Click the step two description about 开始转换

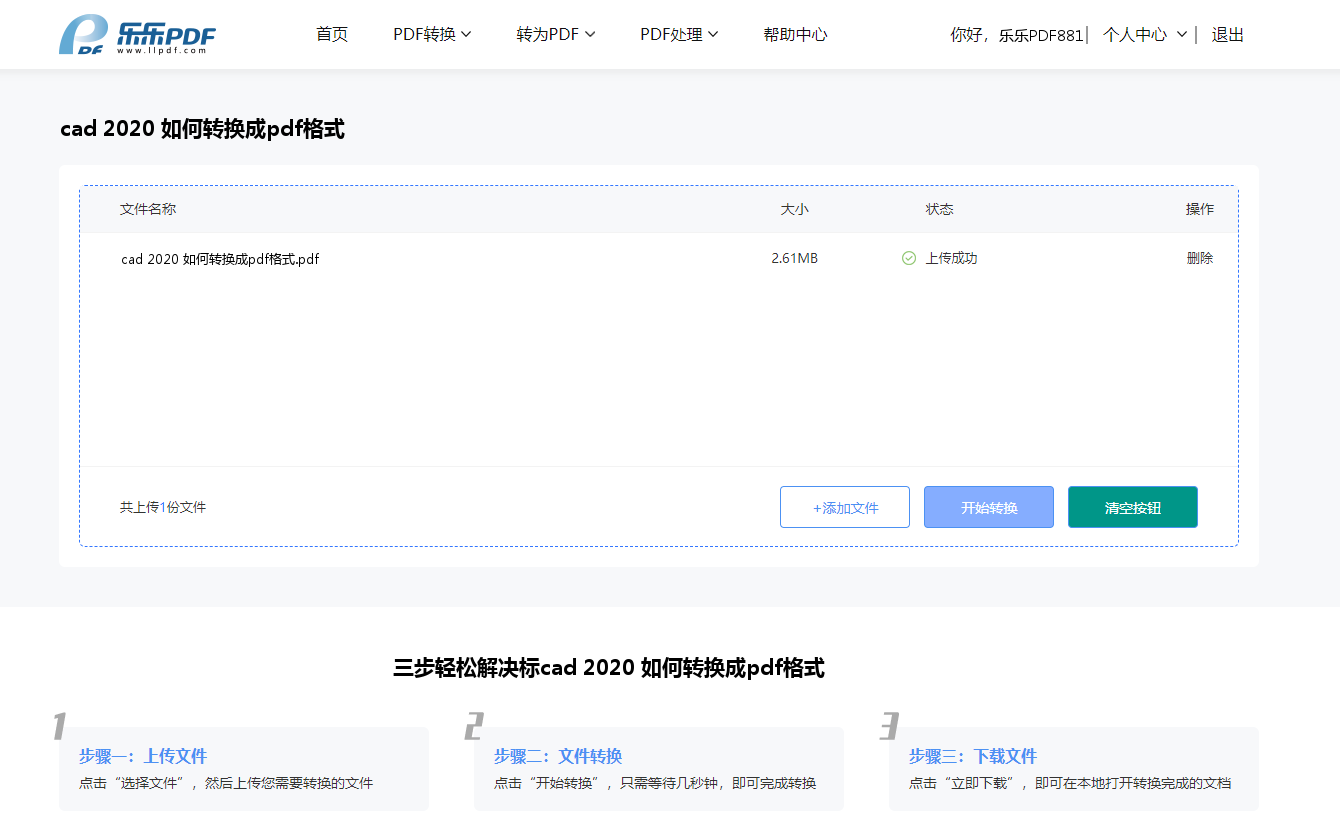(655, 783)
